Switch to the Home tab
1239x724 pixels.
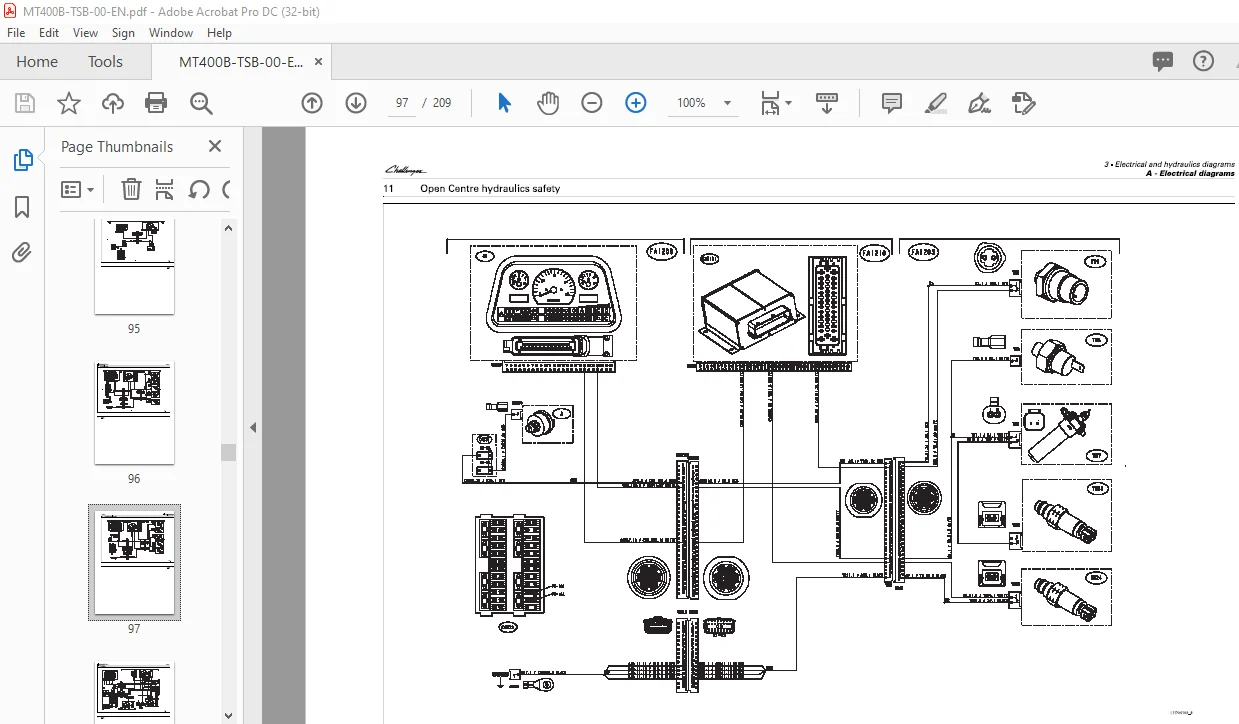pos(37,61)
